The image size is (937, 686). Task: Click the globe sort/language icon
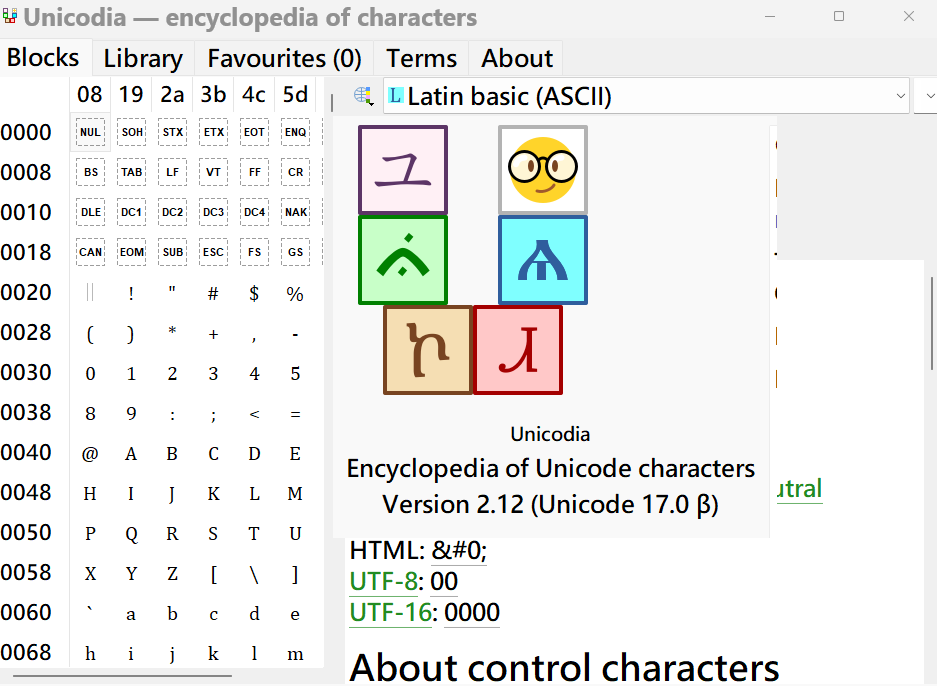point(363,96)
